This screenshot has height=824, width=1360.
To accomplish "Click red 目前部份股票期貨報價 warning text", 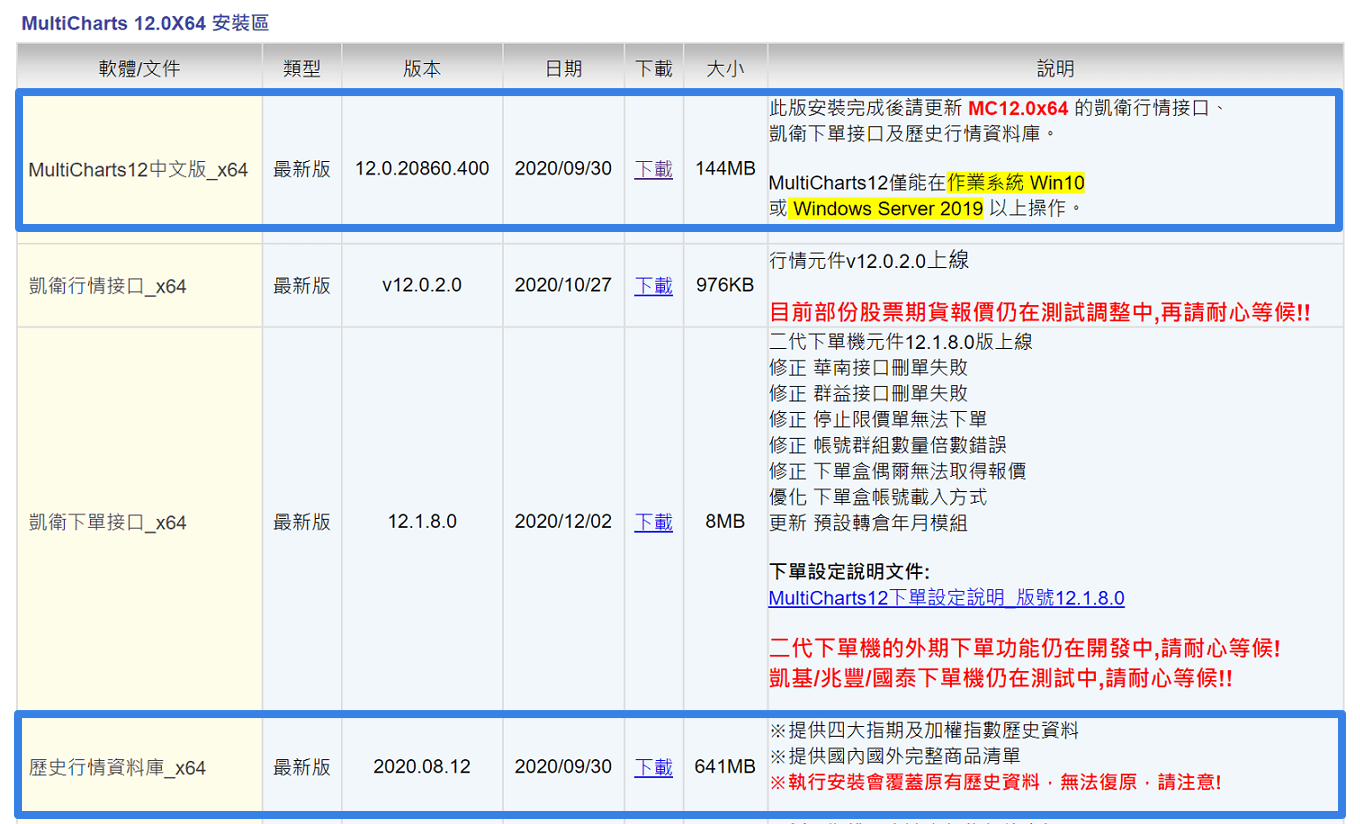I will click(1040, 312).
